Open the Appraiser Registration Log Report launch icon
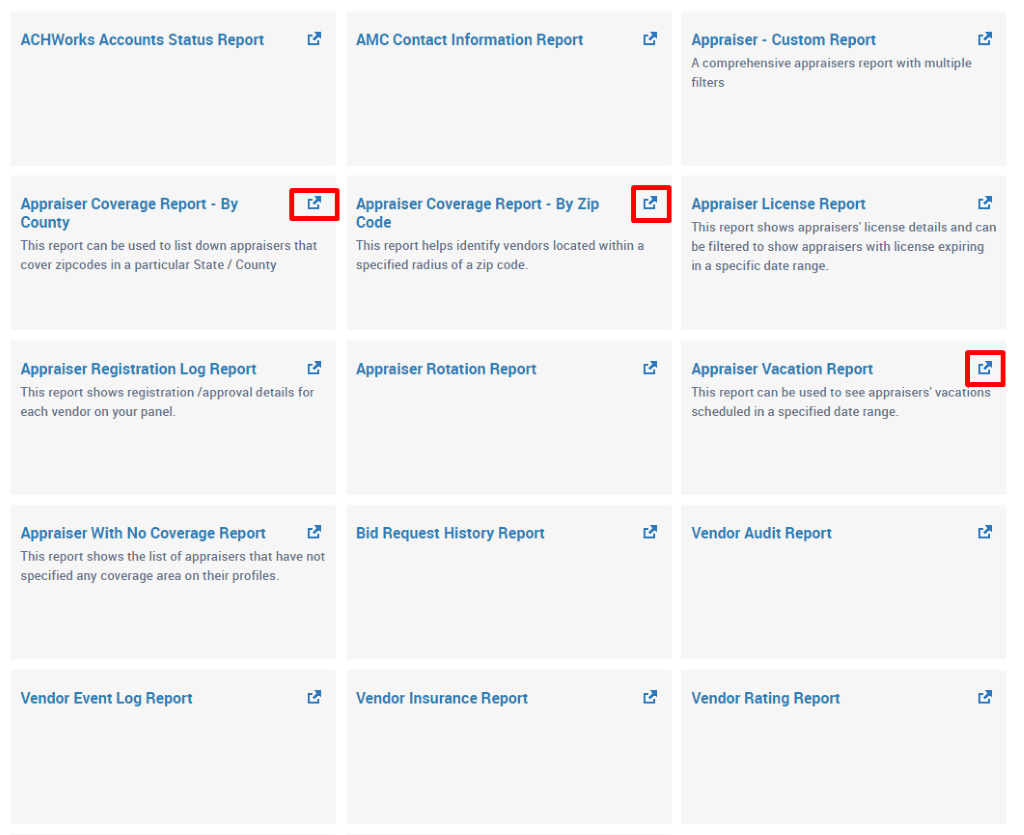The height and width of the screenshot is (835, 1024). pyautogui.click(x=313, y=367)
